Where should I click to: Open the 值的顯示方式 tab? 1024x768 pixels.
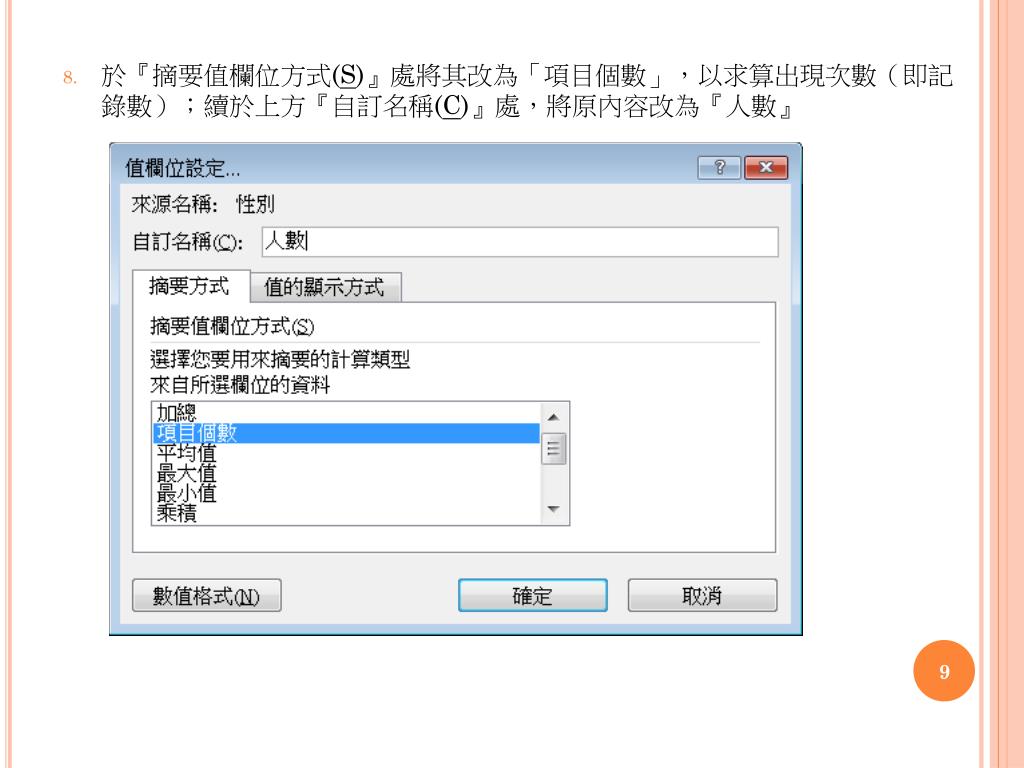(325, 287)
